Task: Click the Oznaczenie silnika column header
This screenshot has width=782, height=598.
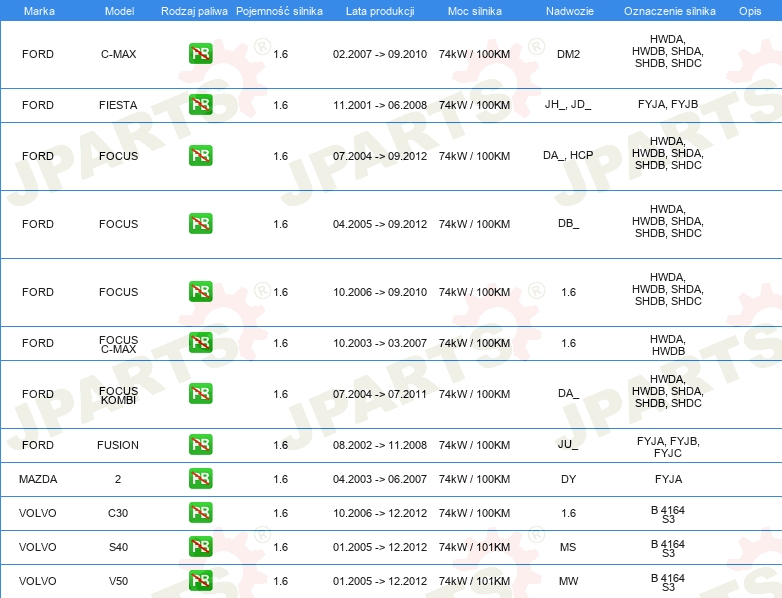Action: [x=670, y=11]
